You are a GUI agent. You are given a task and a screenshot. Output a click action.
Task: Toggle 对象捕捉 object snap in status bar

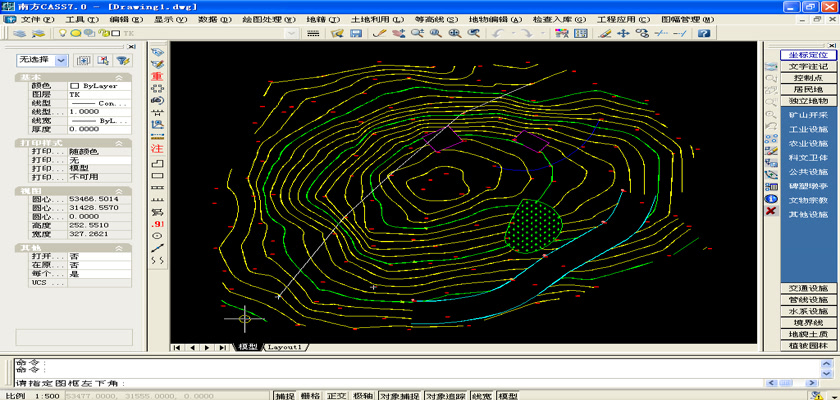coord(400,396)
